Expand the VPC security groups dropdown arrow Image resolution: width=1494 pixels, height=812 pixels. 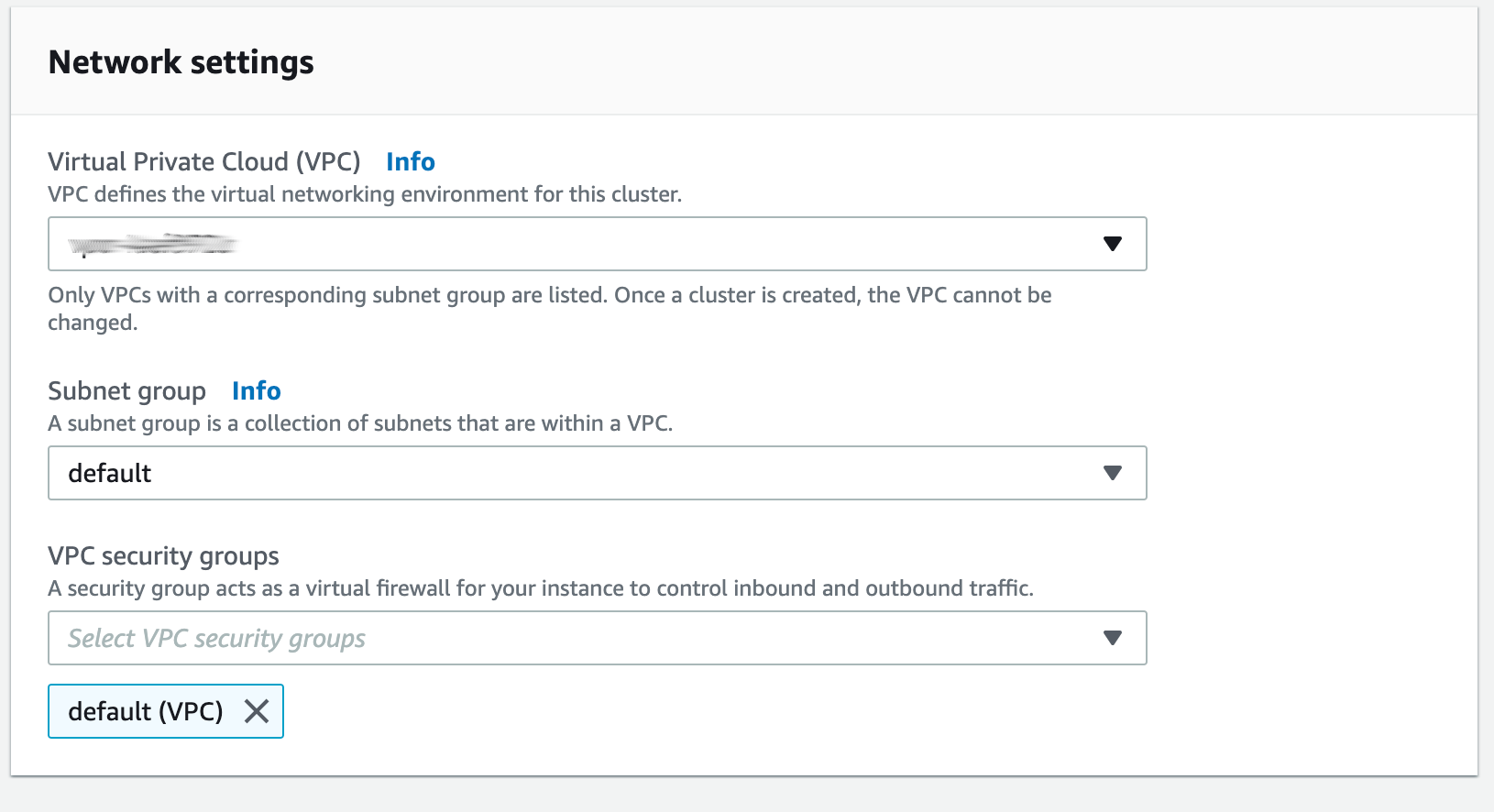pos(1112,638)
